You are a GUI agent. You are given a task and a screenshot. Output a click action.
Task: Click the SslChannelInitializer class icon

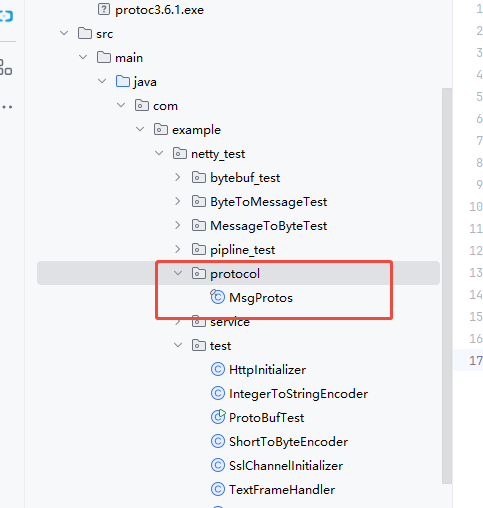(x=218, y=465)
